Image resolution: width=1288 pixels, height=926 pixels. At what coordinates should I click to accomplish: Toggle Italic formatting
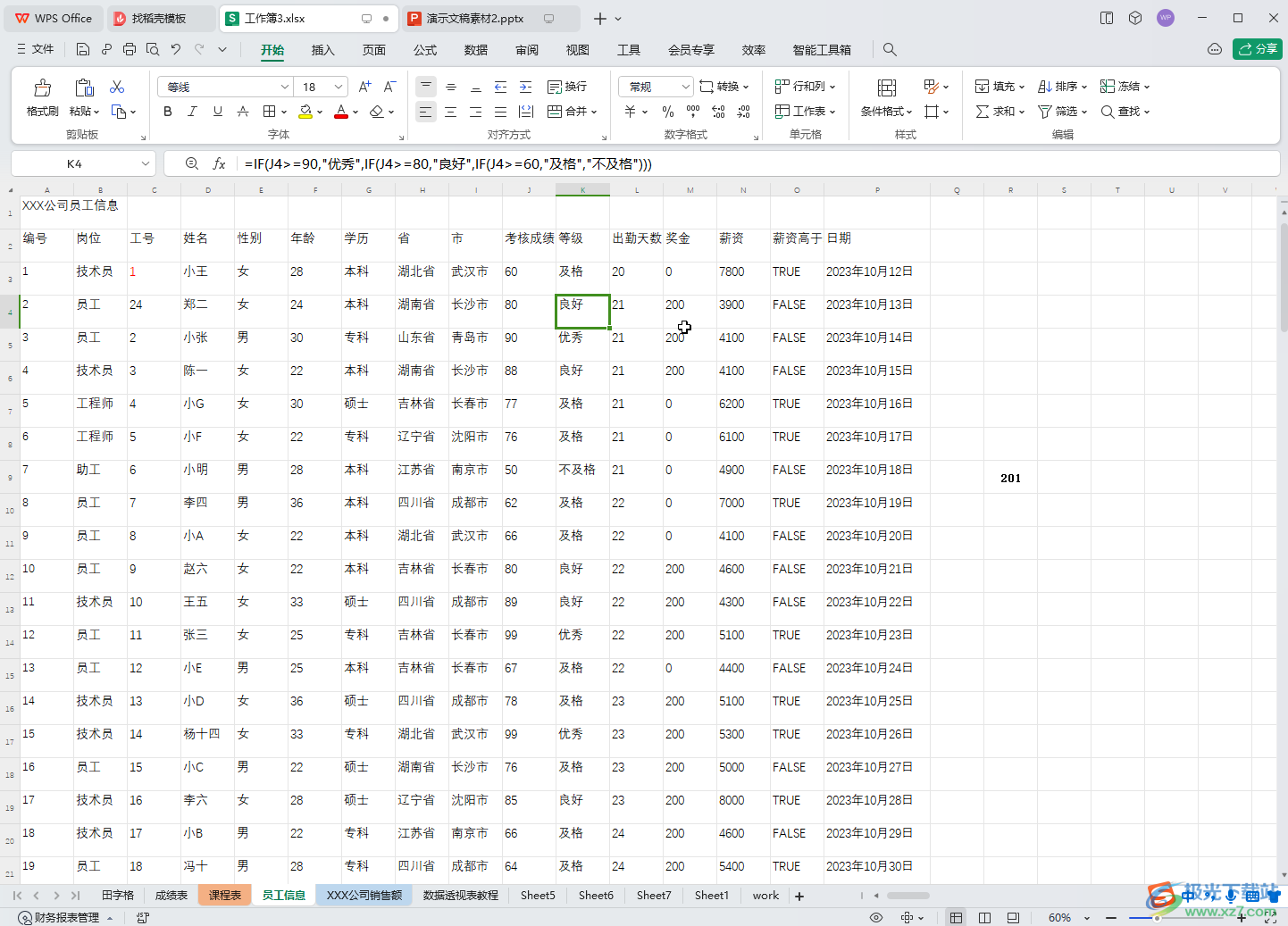(192, 112)
